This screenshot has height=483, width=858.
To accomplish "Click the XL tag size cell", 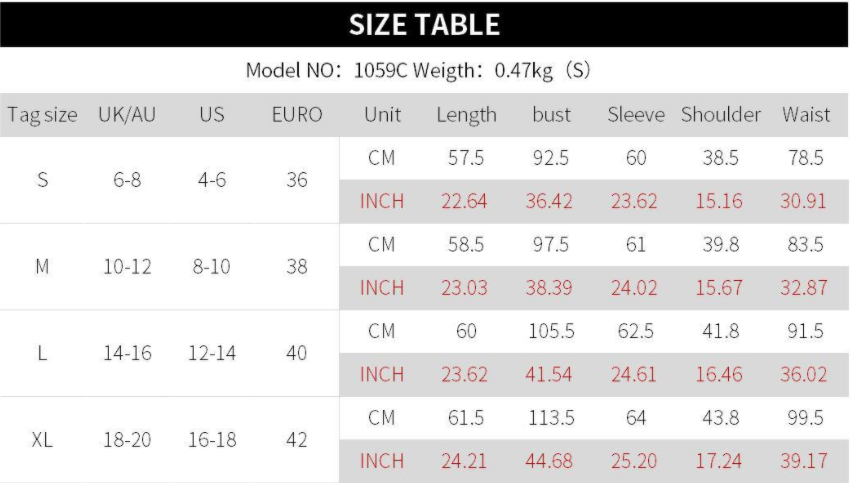I will point(42,440).
